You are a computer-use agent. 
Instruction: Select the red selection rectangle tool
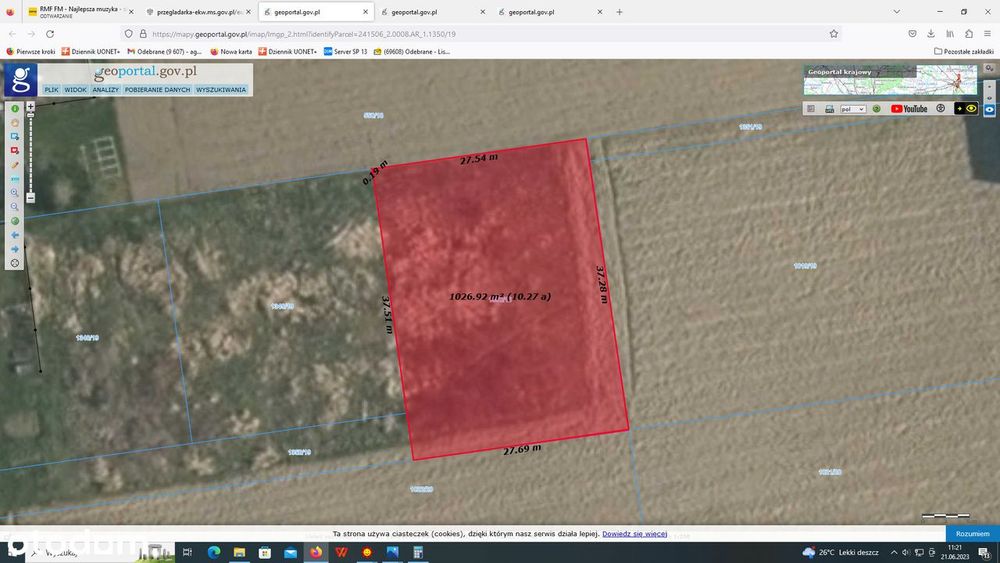15,150
